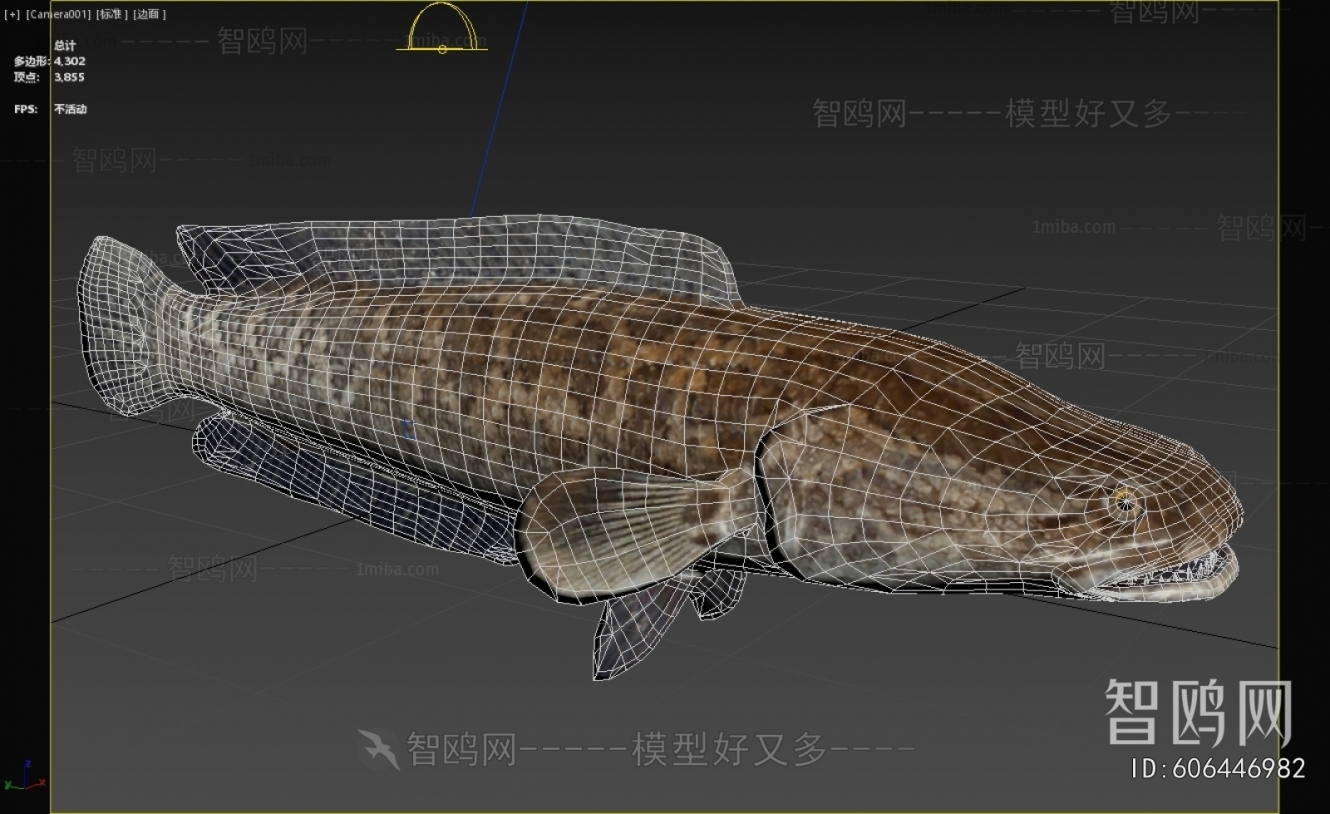Open the [标准] shading quality menu
This screenshot has height=814, width=1330.
point(112,14)
